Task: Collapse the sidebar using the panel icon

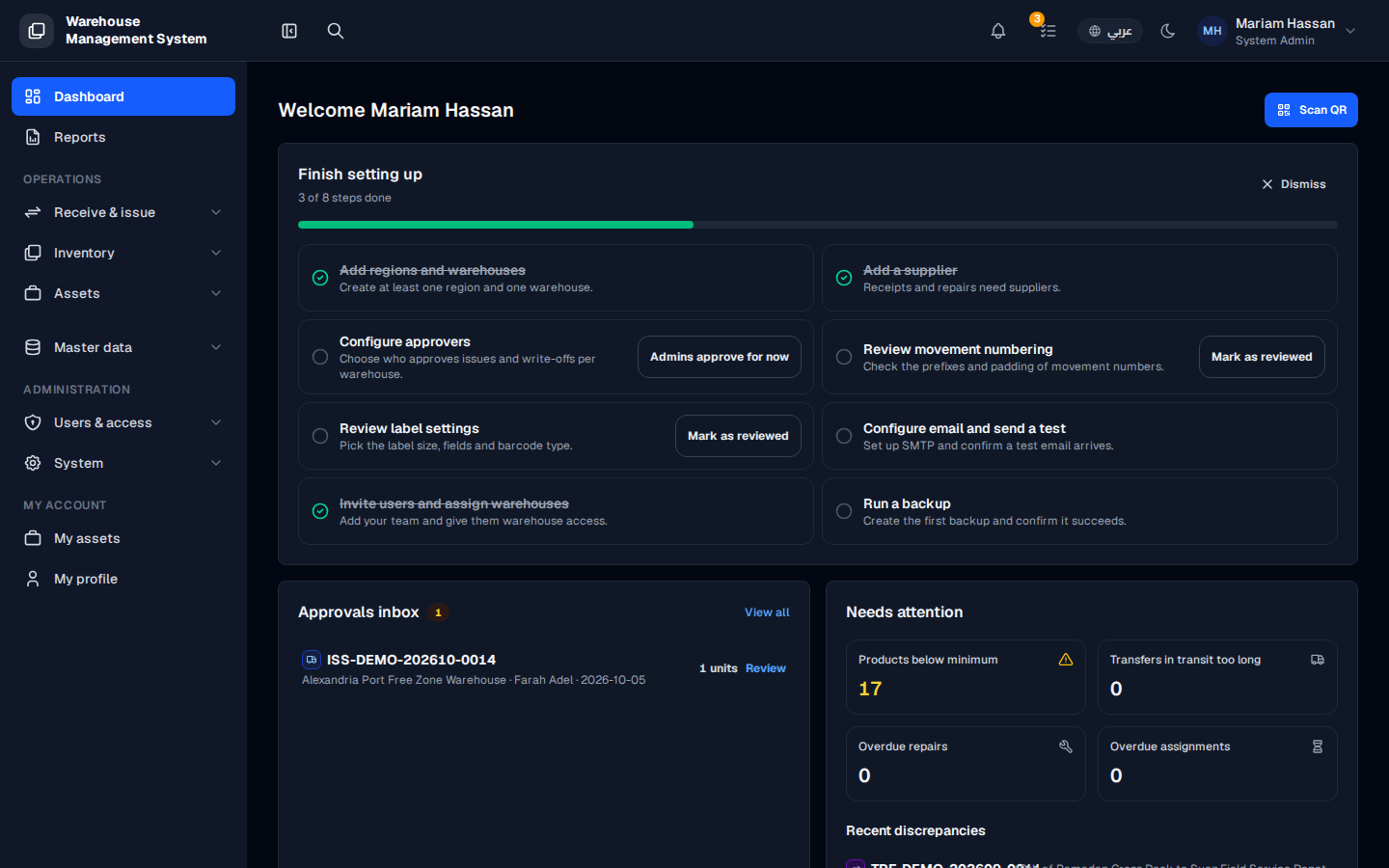Action: (x=289, y=31)
